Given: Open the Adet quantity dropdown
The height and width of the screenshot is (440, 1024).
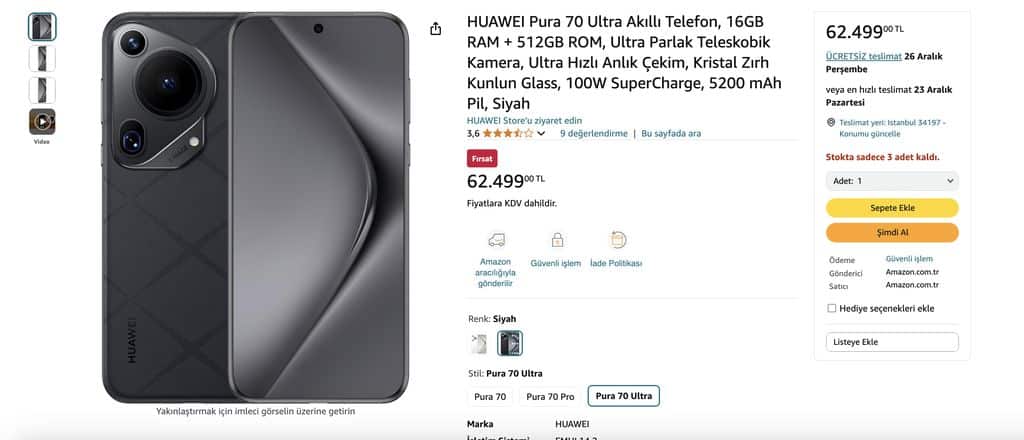Looking at the screenshot, I should (892, 181).
